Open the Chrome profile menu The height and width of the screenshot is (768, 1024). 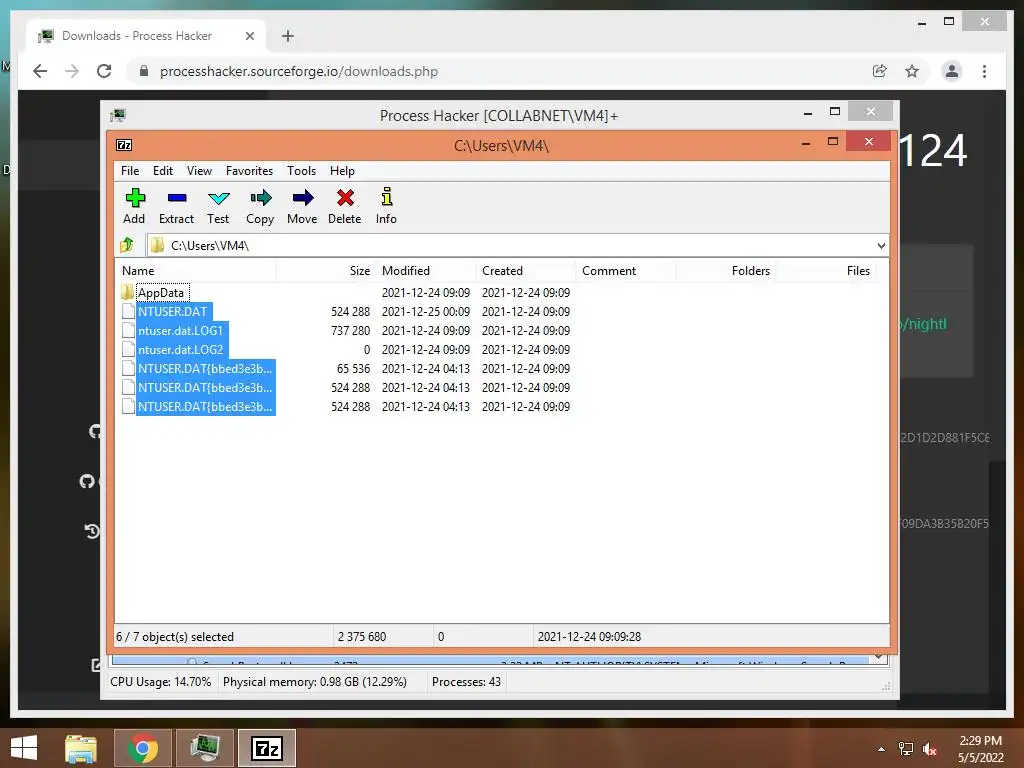tap(952, 71)
